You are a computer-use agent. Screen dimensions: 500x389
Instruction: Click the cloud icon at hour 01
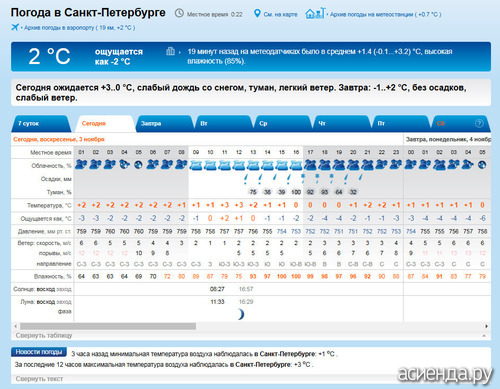(x=81, y=164)
